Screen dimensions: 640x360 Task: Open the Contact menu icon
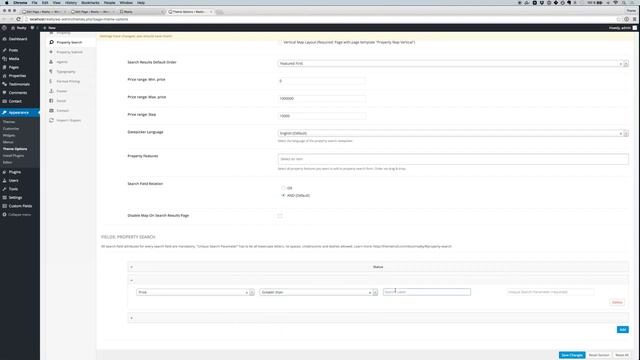point(4,101)
